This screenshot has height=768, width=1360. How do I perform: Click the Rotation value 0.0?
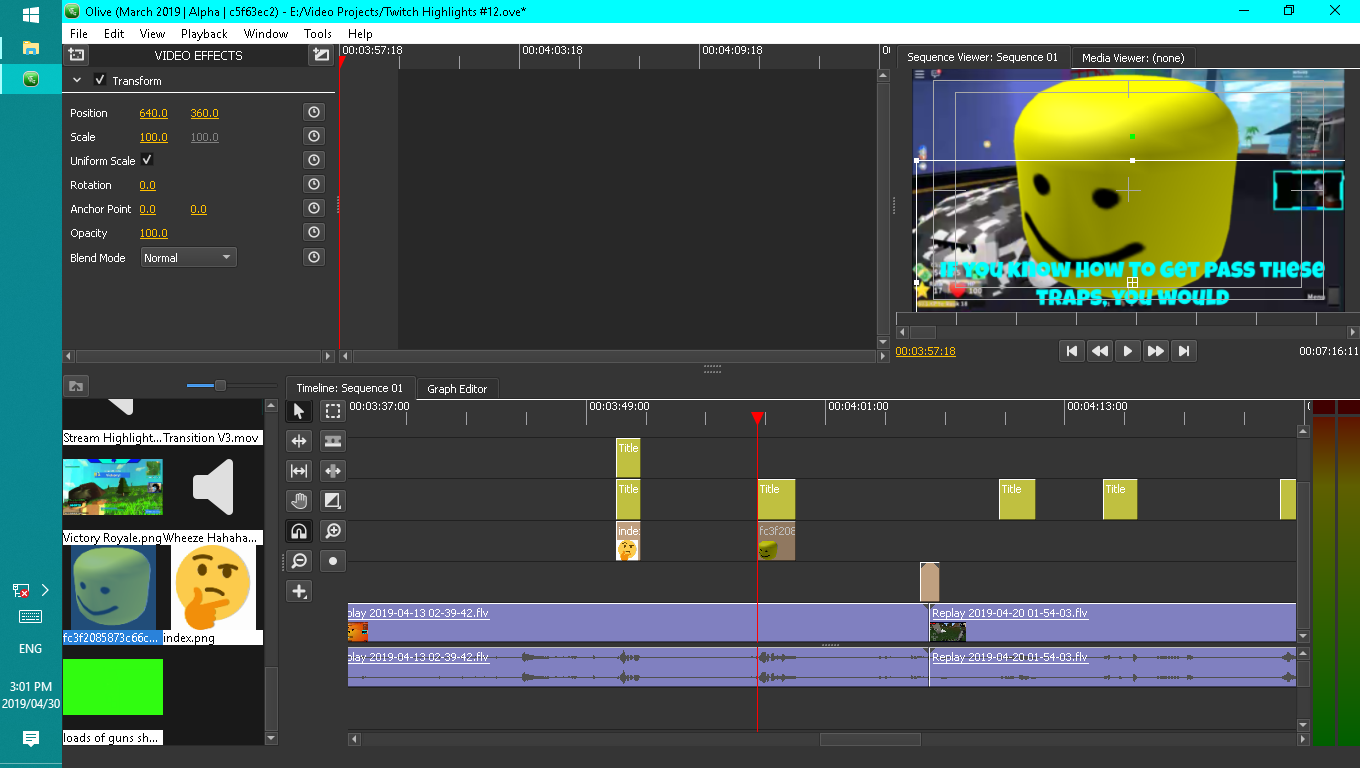point(147,185)
